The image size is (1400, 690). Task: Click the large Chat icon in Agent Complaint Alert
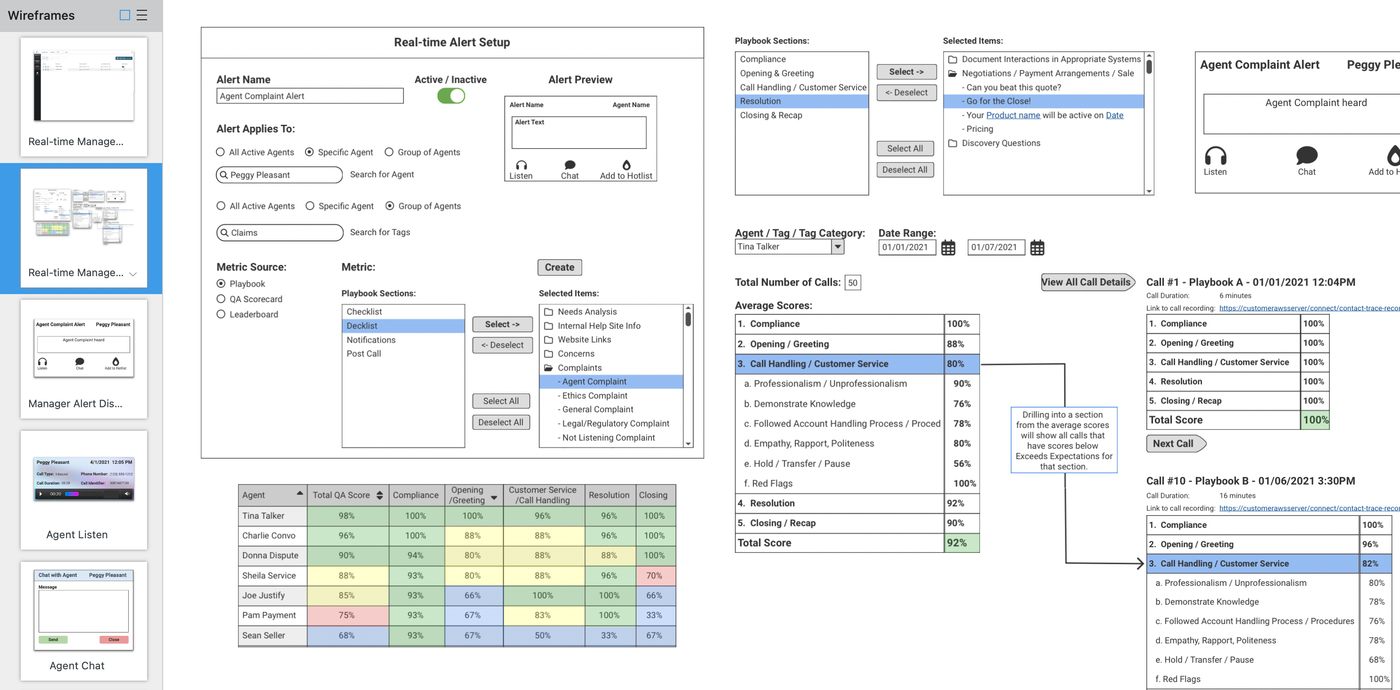point(1307,156)
